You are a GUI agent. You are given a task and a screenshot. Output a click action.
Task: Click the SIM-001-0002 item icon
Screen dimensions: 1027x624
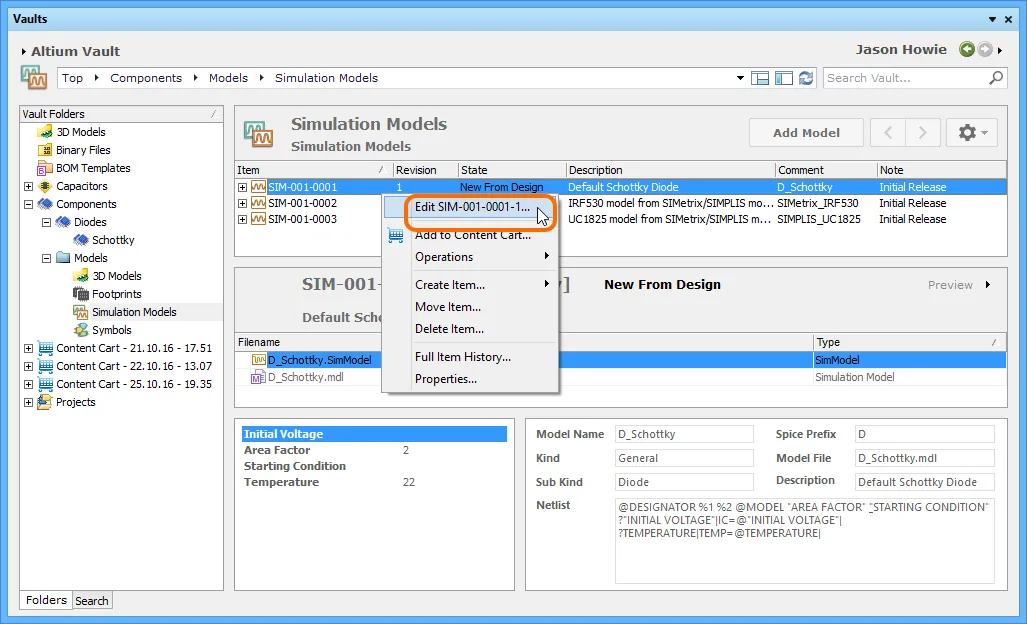pyautogui.click(x=259, y=203)
